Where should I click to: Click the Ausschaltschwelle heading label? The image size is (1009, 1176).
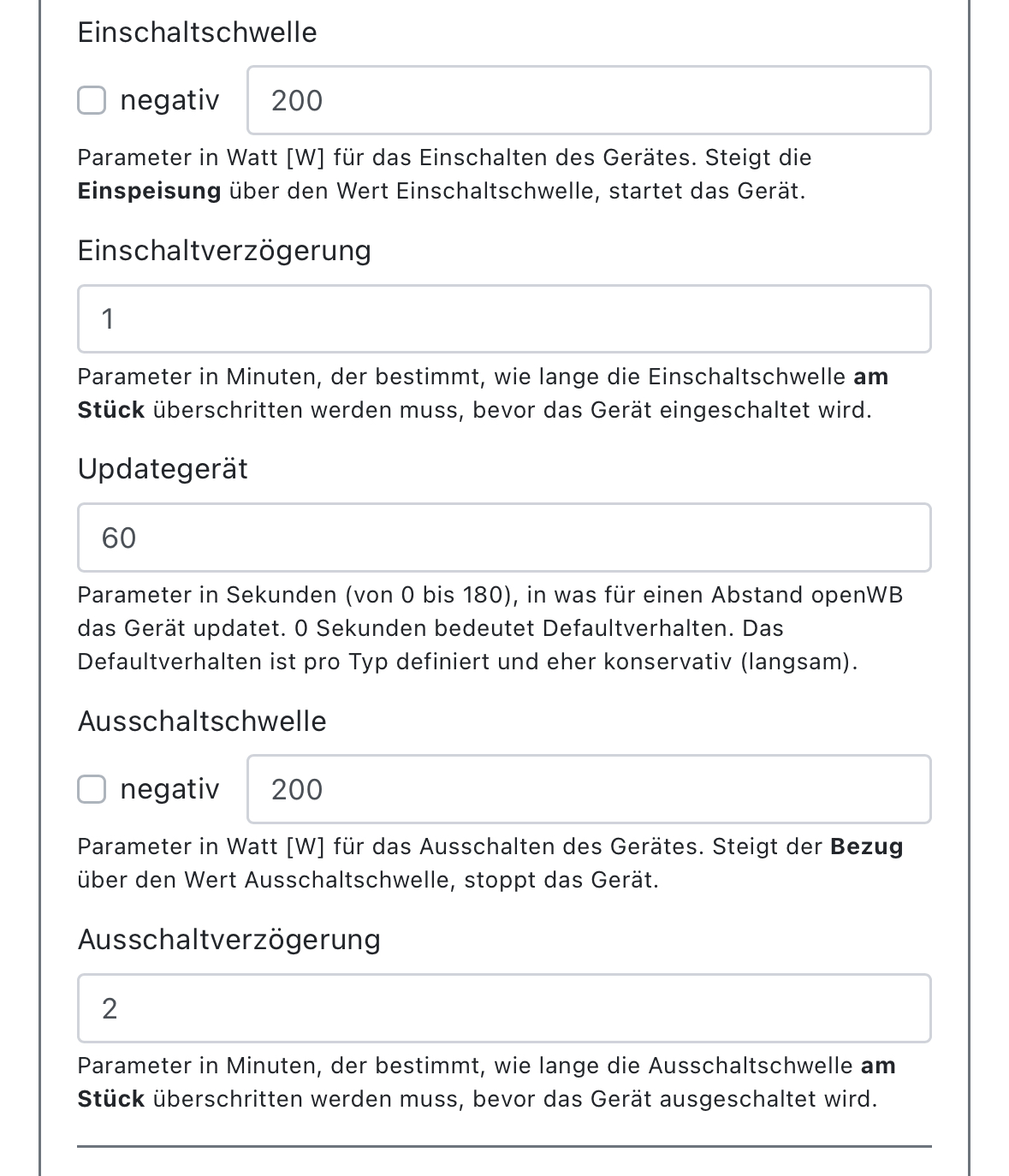(x=202, y=722)
